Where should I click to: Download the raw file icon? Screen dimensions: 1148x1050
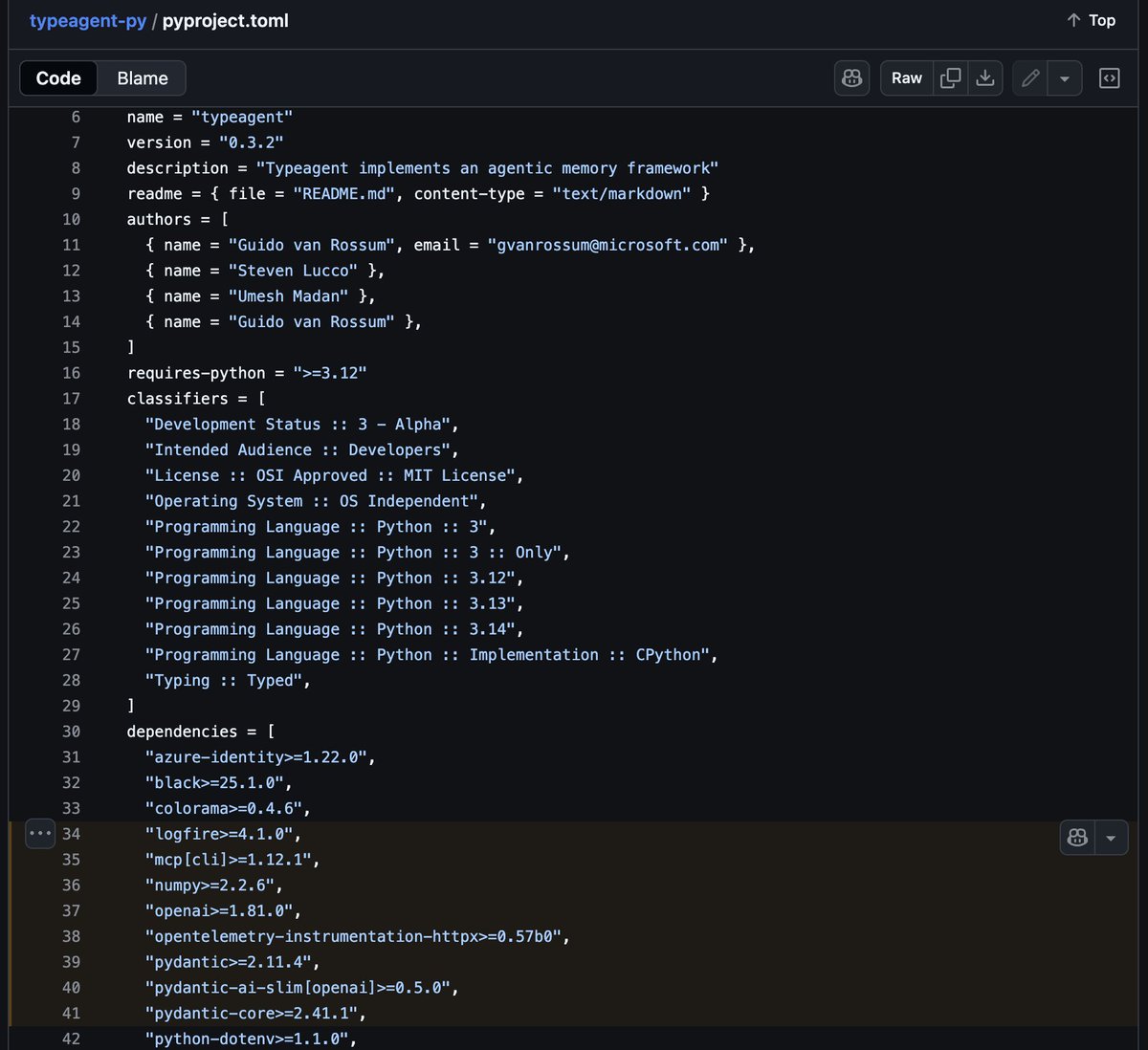(x=985, y=78)
